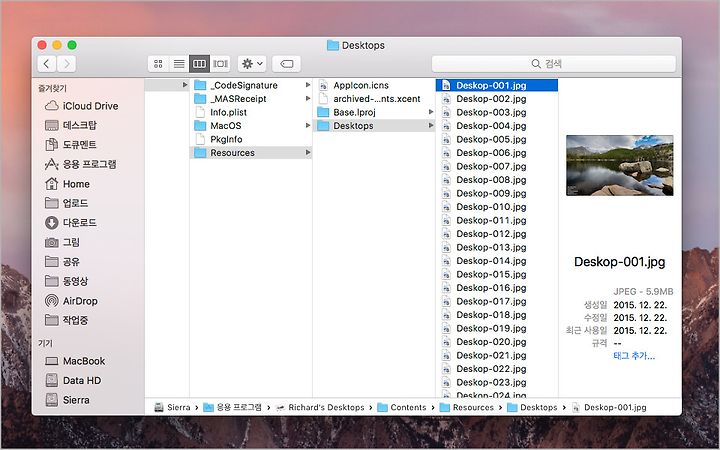Viewport: 720px width, 450px height.
Task: Open Home in the sidebar
Action: pos(68,184)
